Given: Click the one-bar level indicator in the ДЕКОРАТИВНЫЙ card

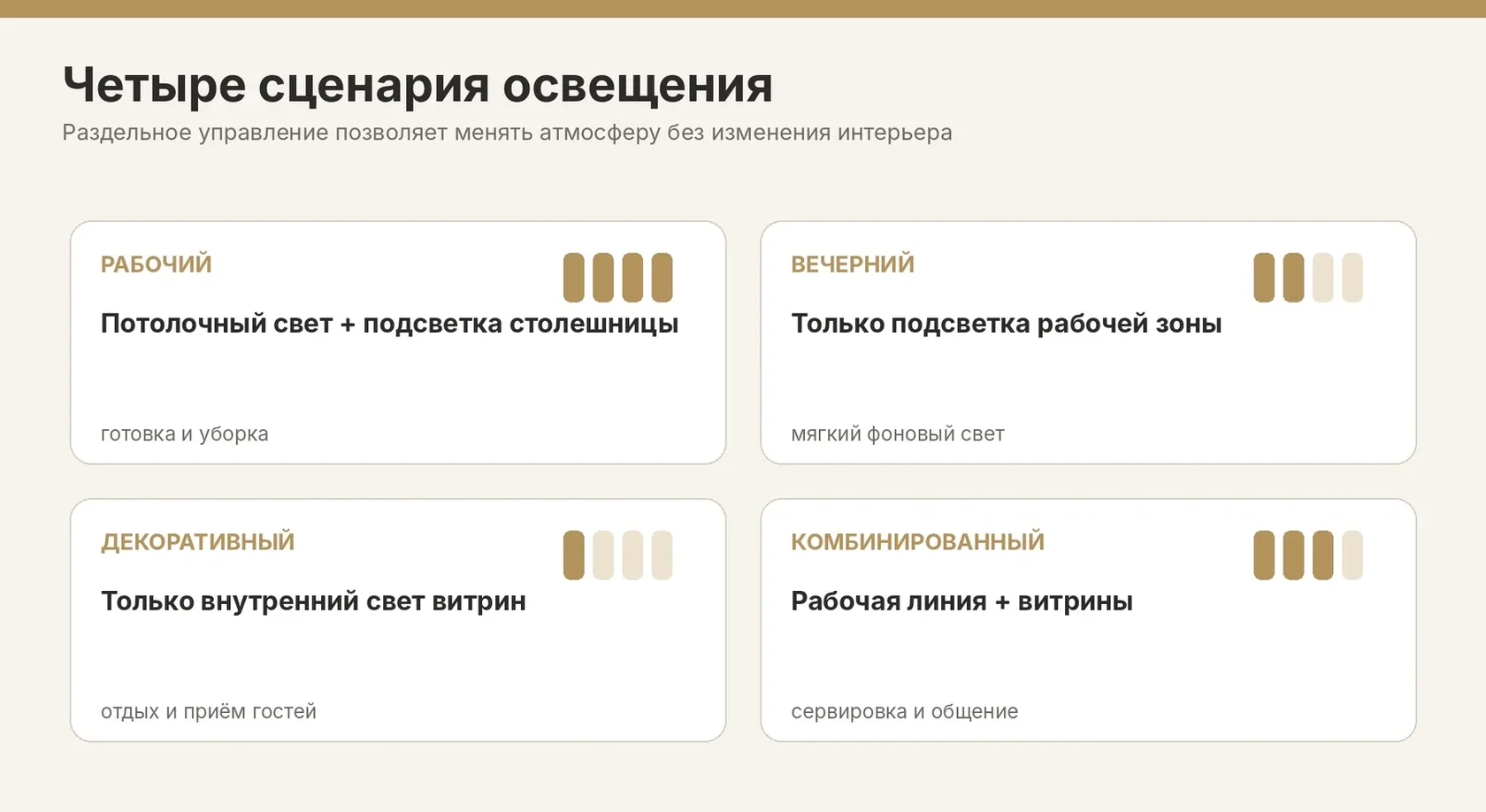Looking at the screenshot, I should tap(618, 555).
